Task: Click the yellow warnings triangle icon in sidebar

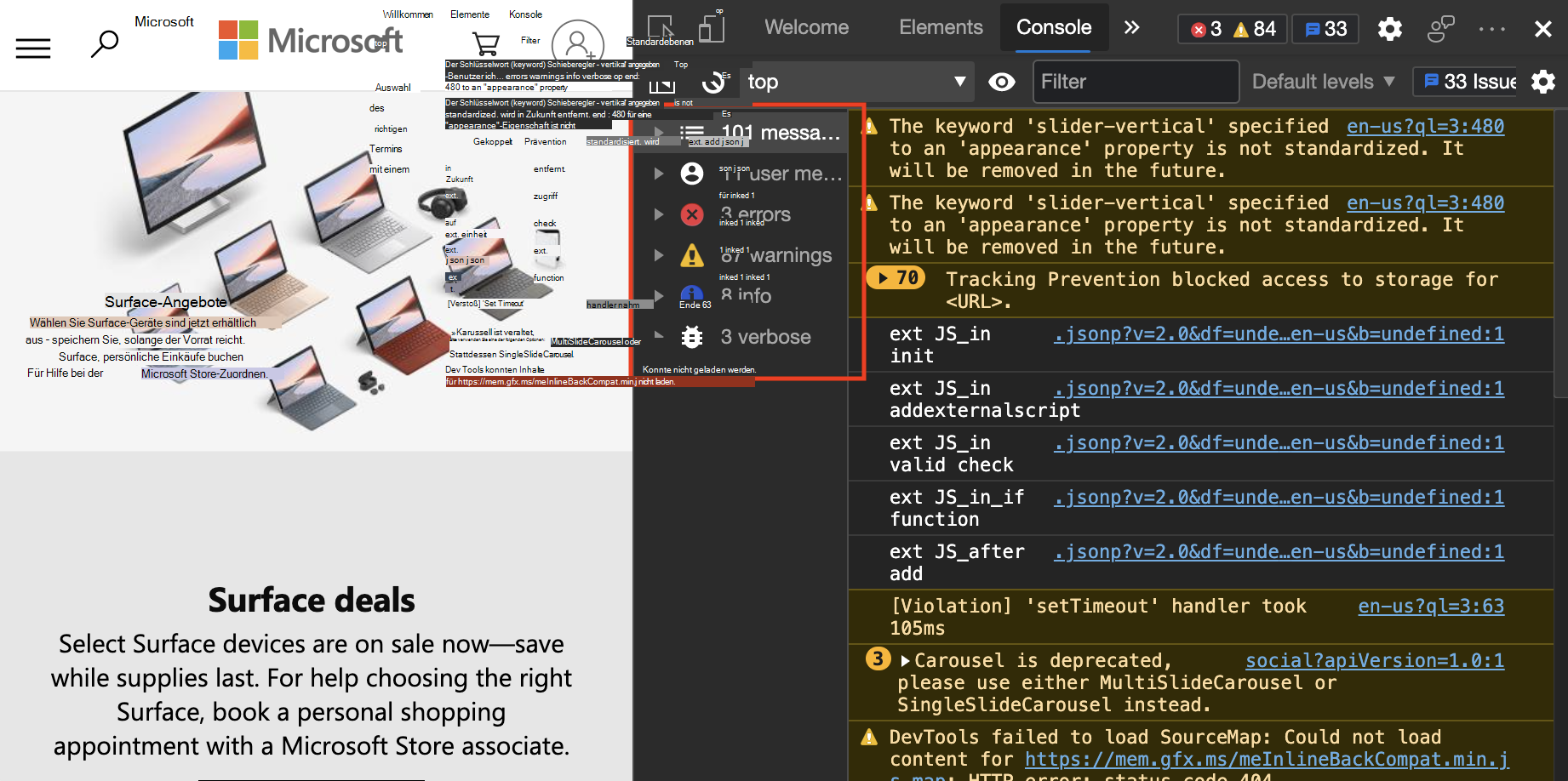Action: point(692,255)
